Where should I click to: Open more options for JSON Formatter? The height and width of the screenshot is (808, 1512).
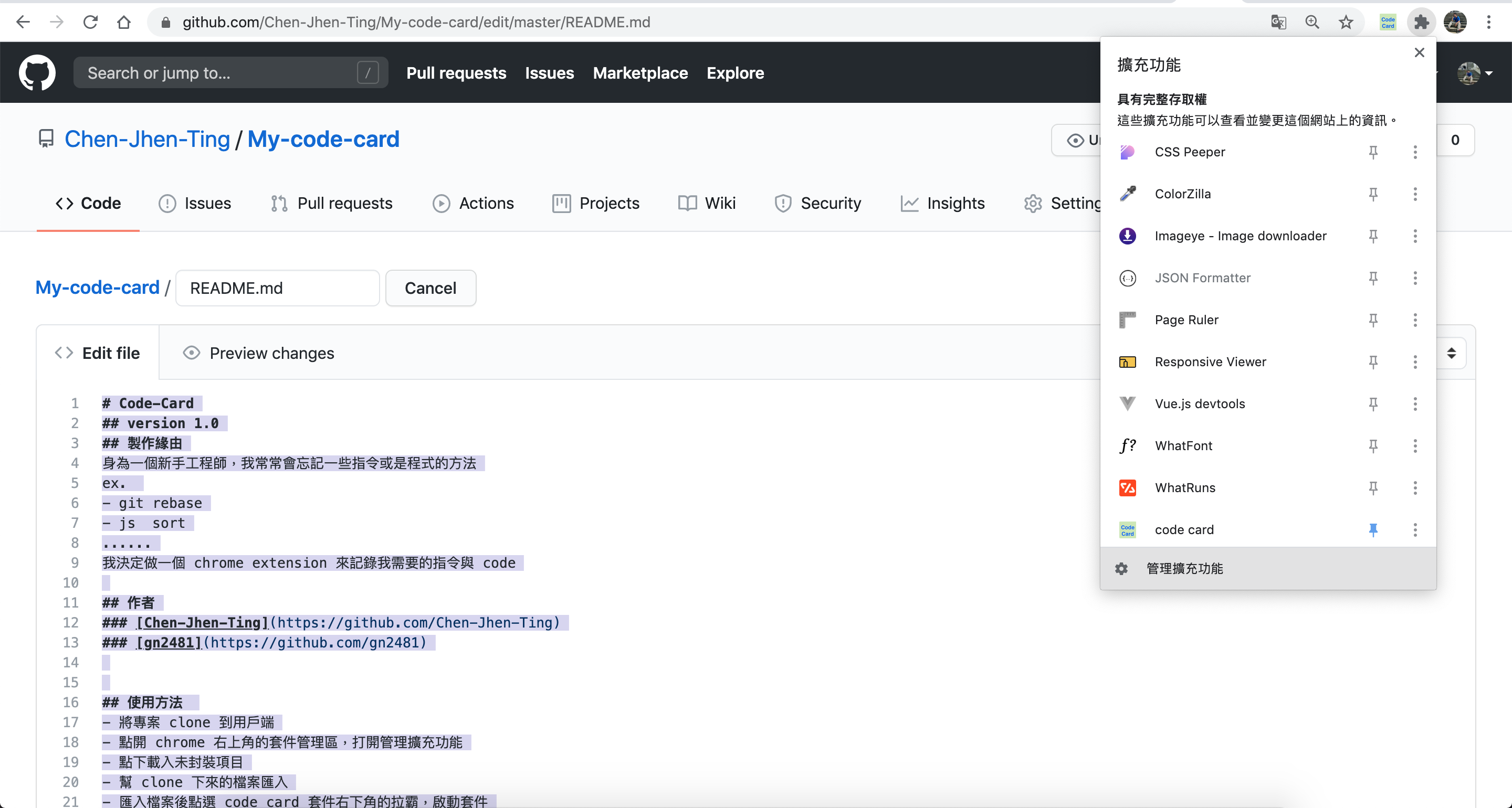click(1414, 278)
